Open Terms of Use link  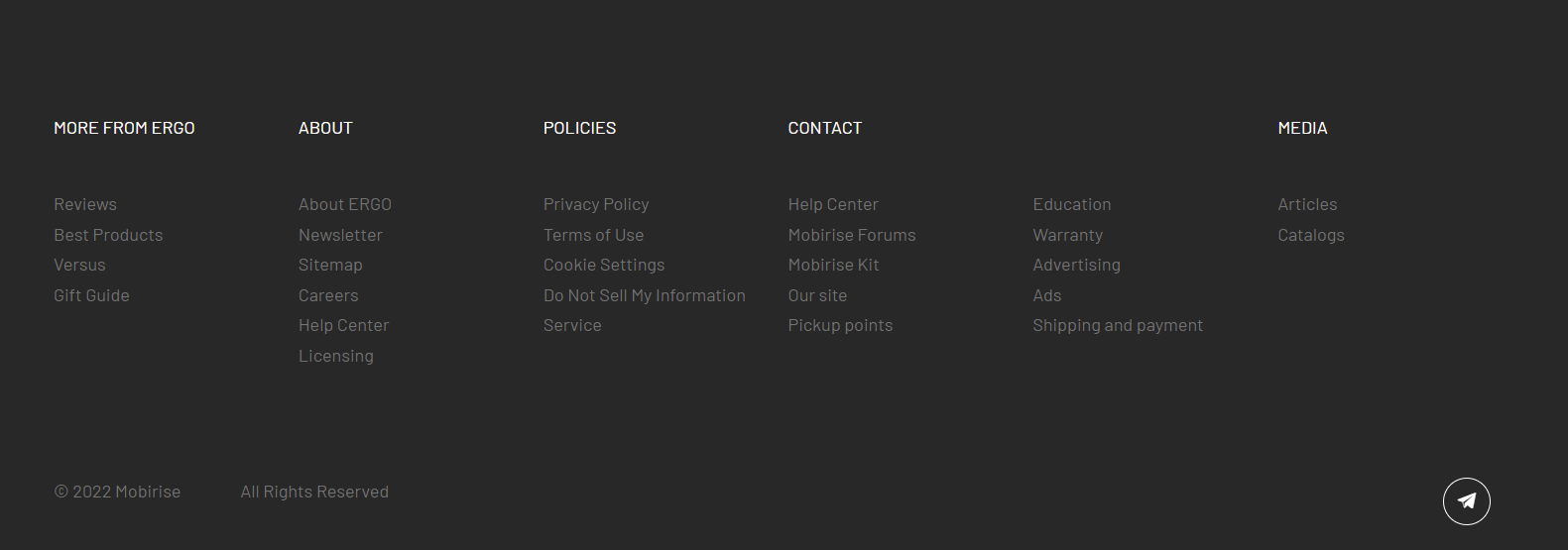point(593,235)
